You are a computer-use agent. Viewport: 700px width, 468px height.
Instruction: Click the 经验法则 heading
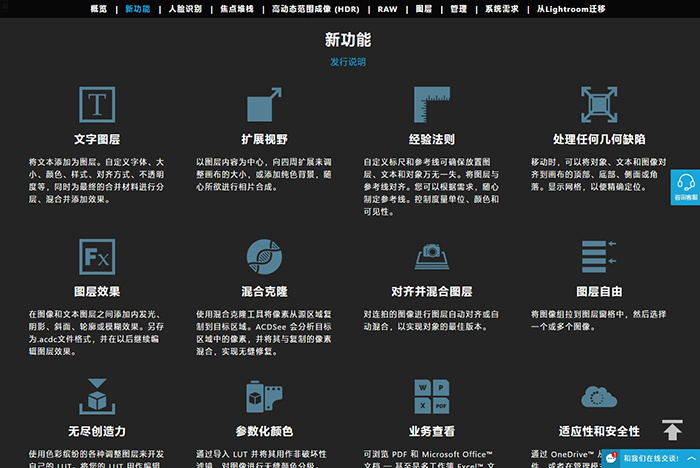point(432,139)
